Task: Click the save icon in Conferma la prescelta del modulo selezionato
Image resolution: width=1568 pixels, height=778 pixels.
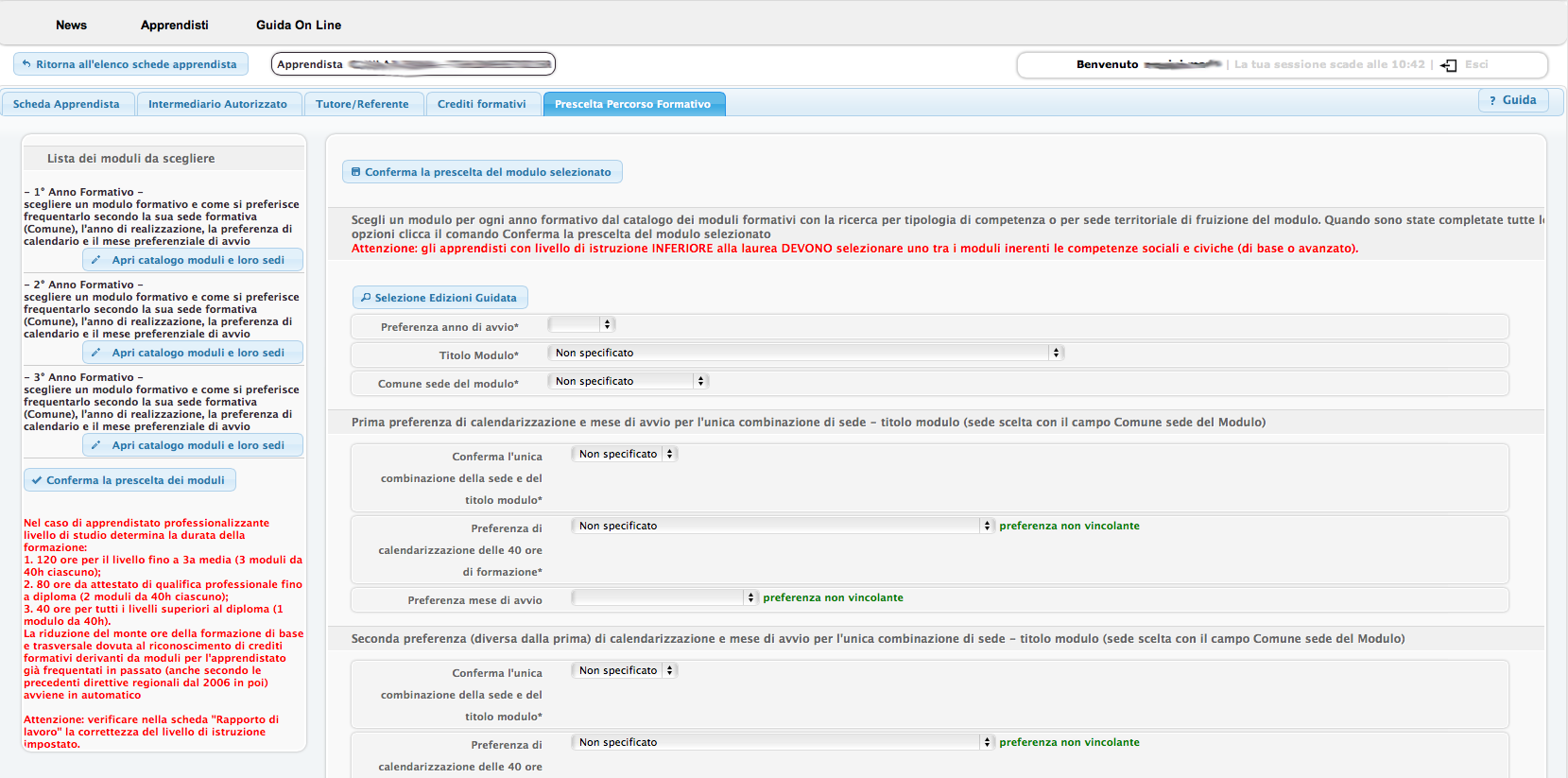Action: (x=355, y=172)
